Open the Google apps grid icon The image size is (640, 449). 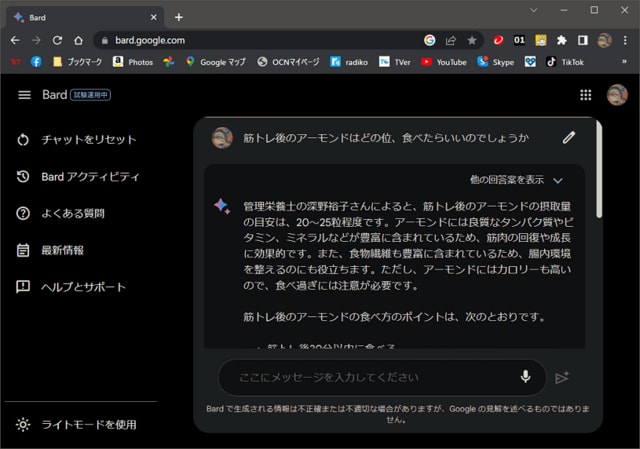[586, 95]
